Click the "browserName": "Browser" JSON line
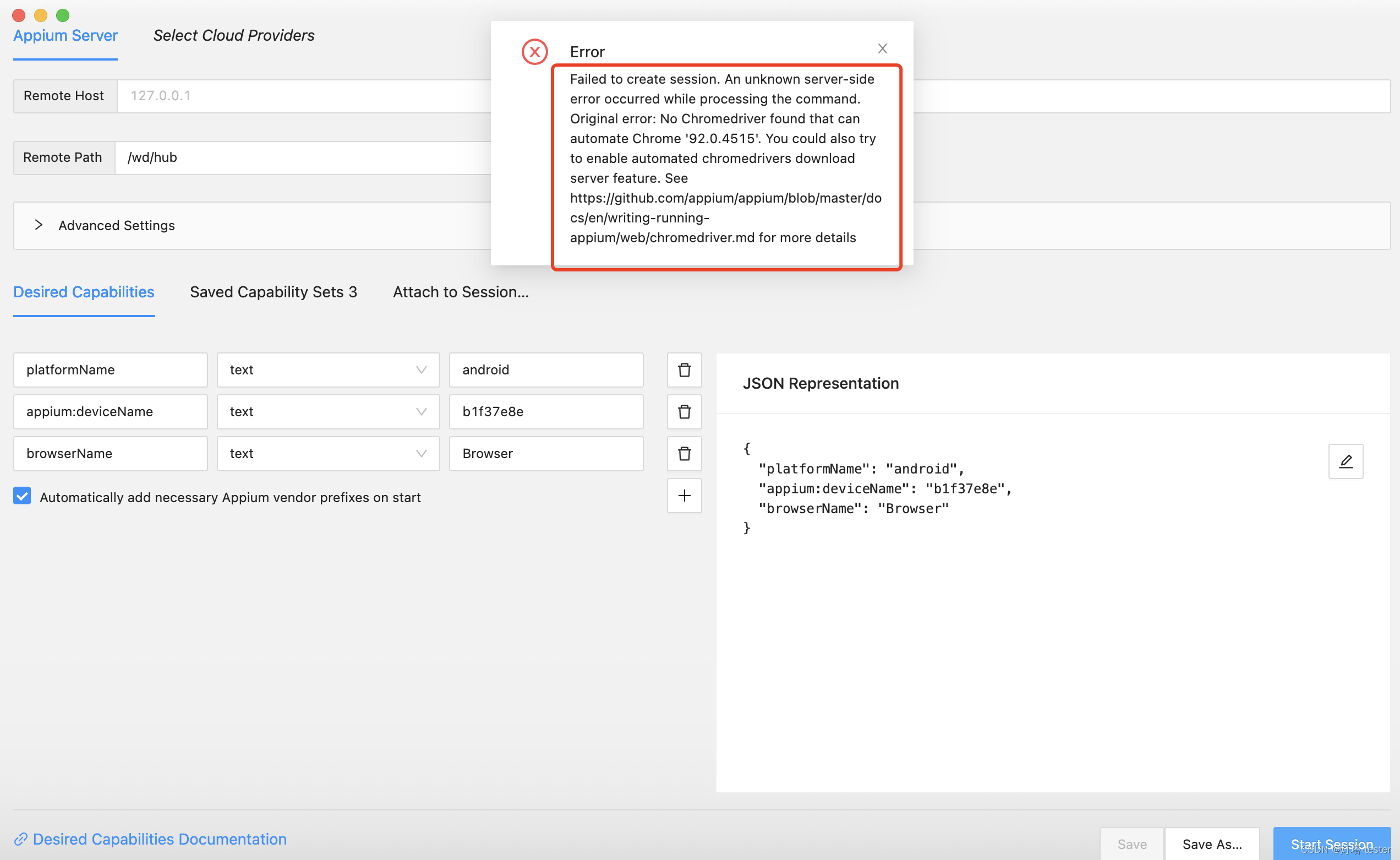The height and width of the screenshot is (860, 1400). tap(853, 509)
